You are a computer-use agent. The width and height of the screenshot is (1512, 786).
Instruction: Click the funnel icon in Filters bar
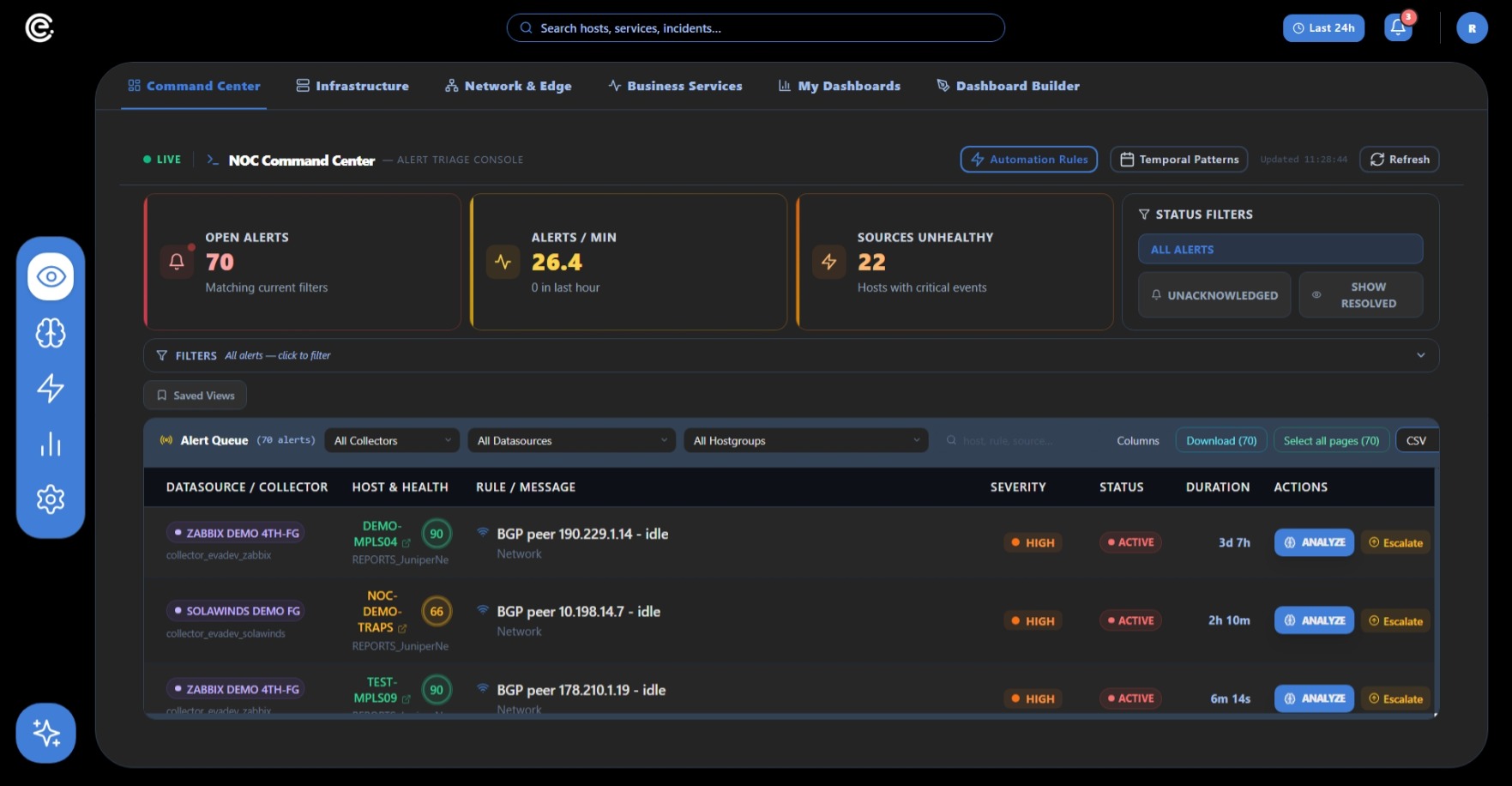click(161, 355)
